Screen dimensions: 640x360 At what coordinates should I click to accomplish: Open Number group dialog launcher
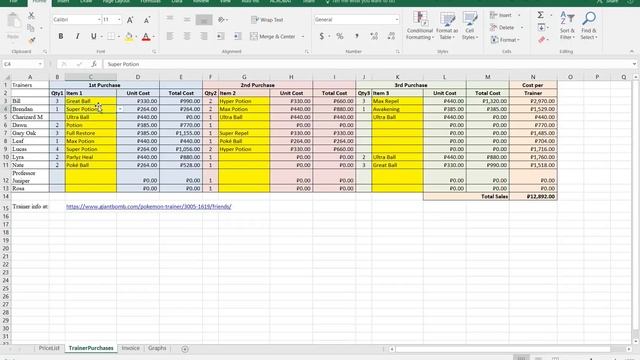pyautogui.click(x=398, y=52)
